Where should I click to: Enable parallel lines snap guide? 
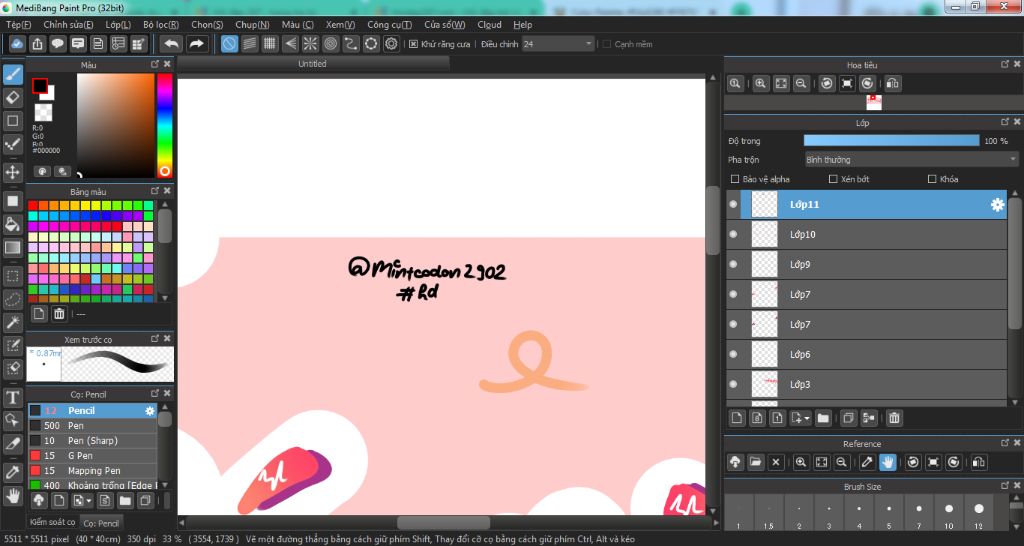point(249,44)
